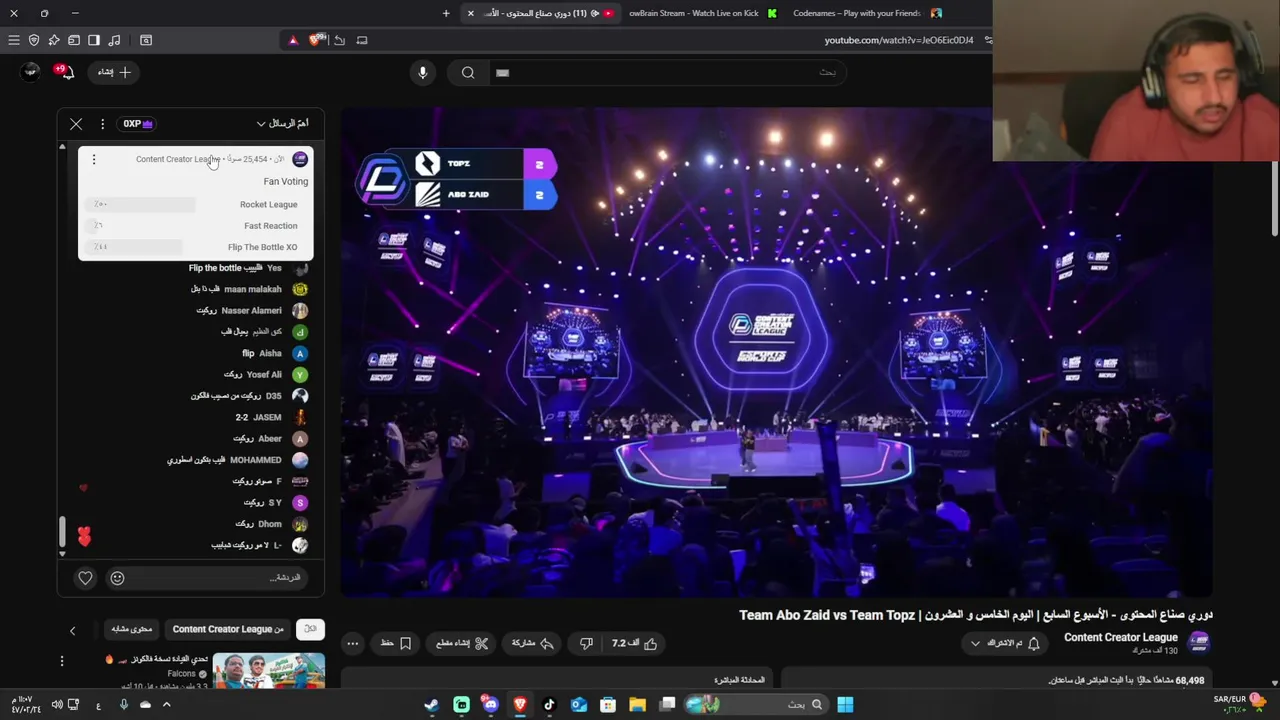The height and width of the screenshot is (720, 1280).
Task: Vote for Flip The Bottle XO
Action: [196, 247]
